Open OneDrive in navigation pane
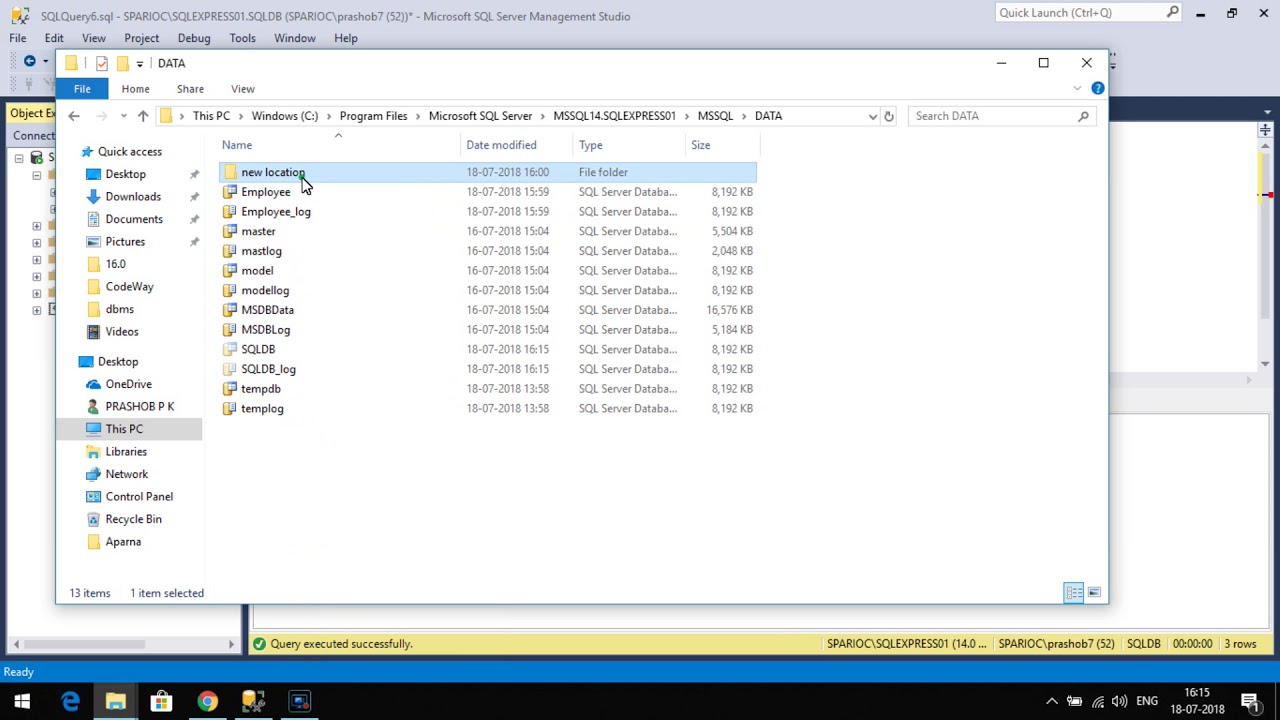 tap(129, 384)
